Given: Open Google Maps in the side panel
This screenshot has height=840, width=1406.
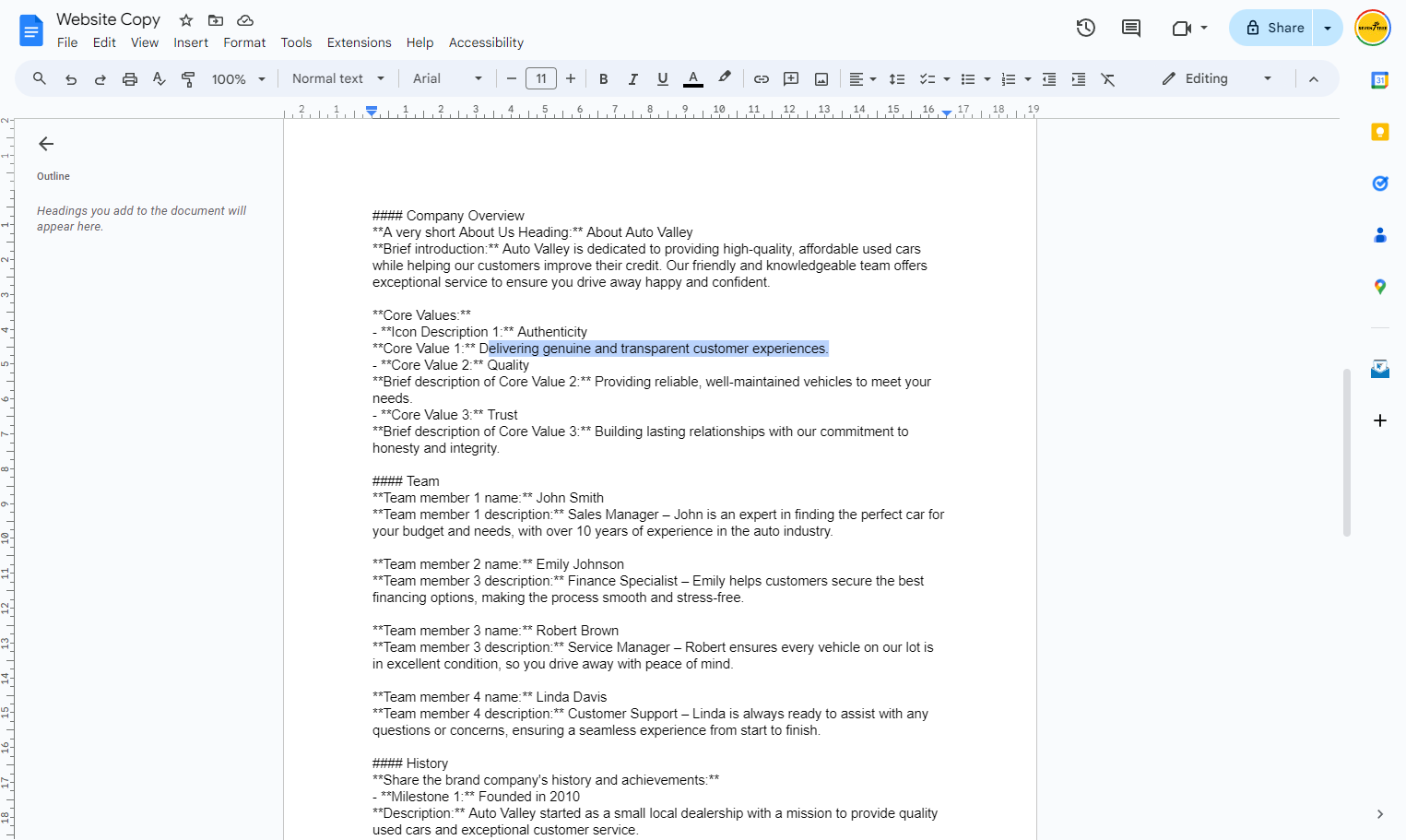Looking at the screenshot, I should [1380, 287].
